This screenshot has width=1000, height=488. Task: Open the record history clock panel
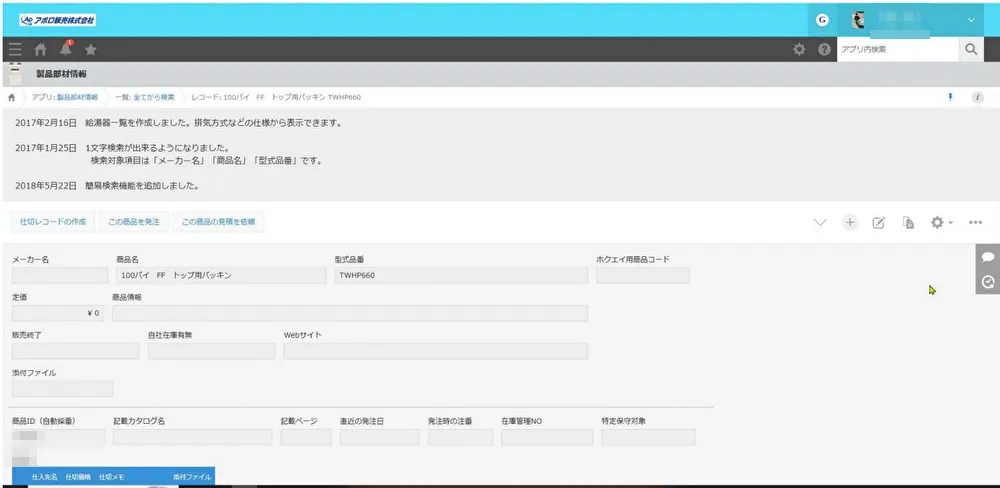(x=988, y=282)
